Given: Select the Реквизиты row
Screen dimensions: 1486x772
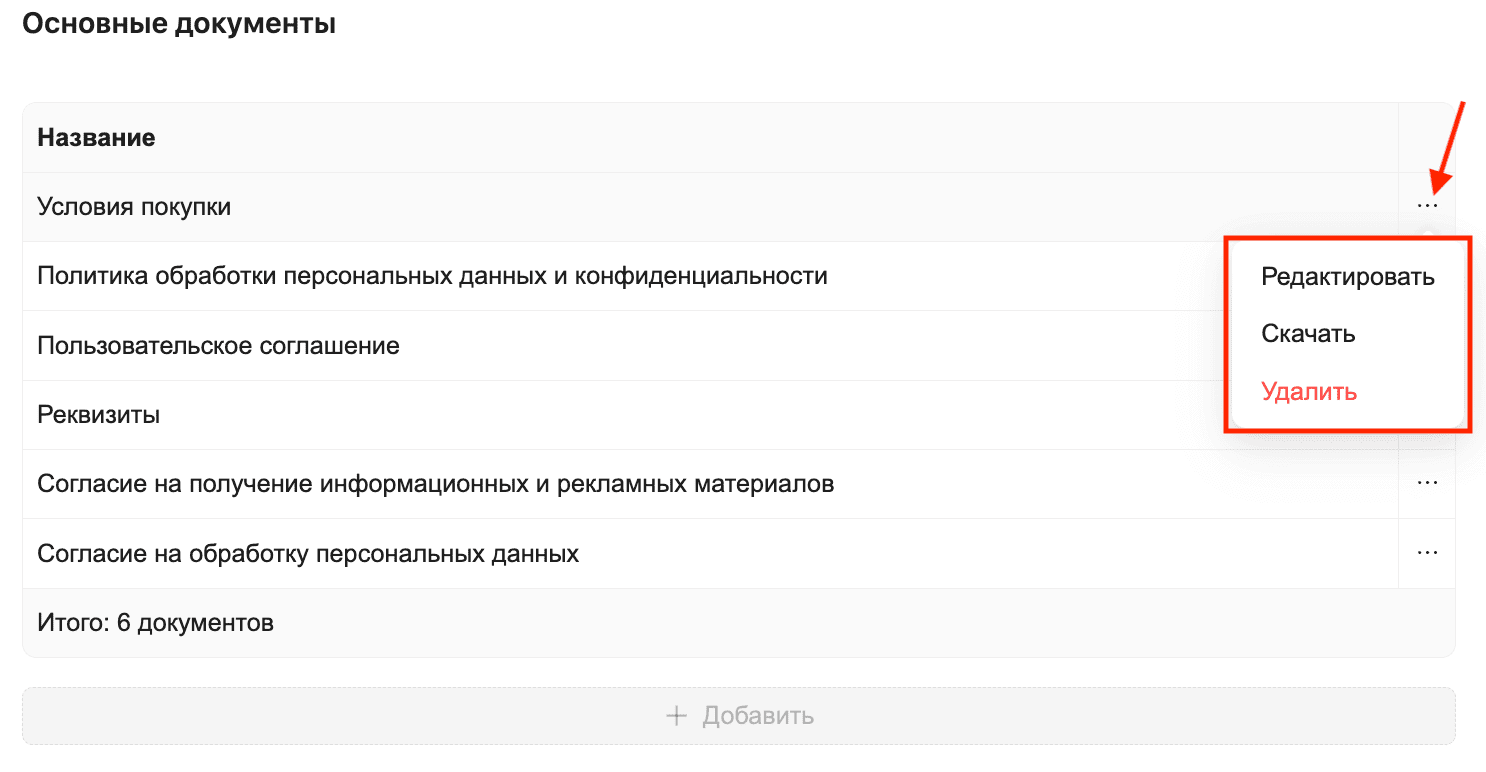Looking at the screenshot, I should (x=99, y=415).
